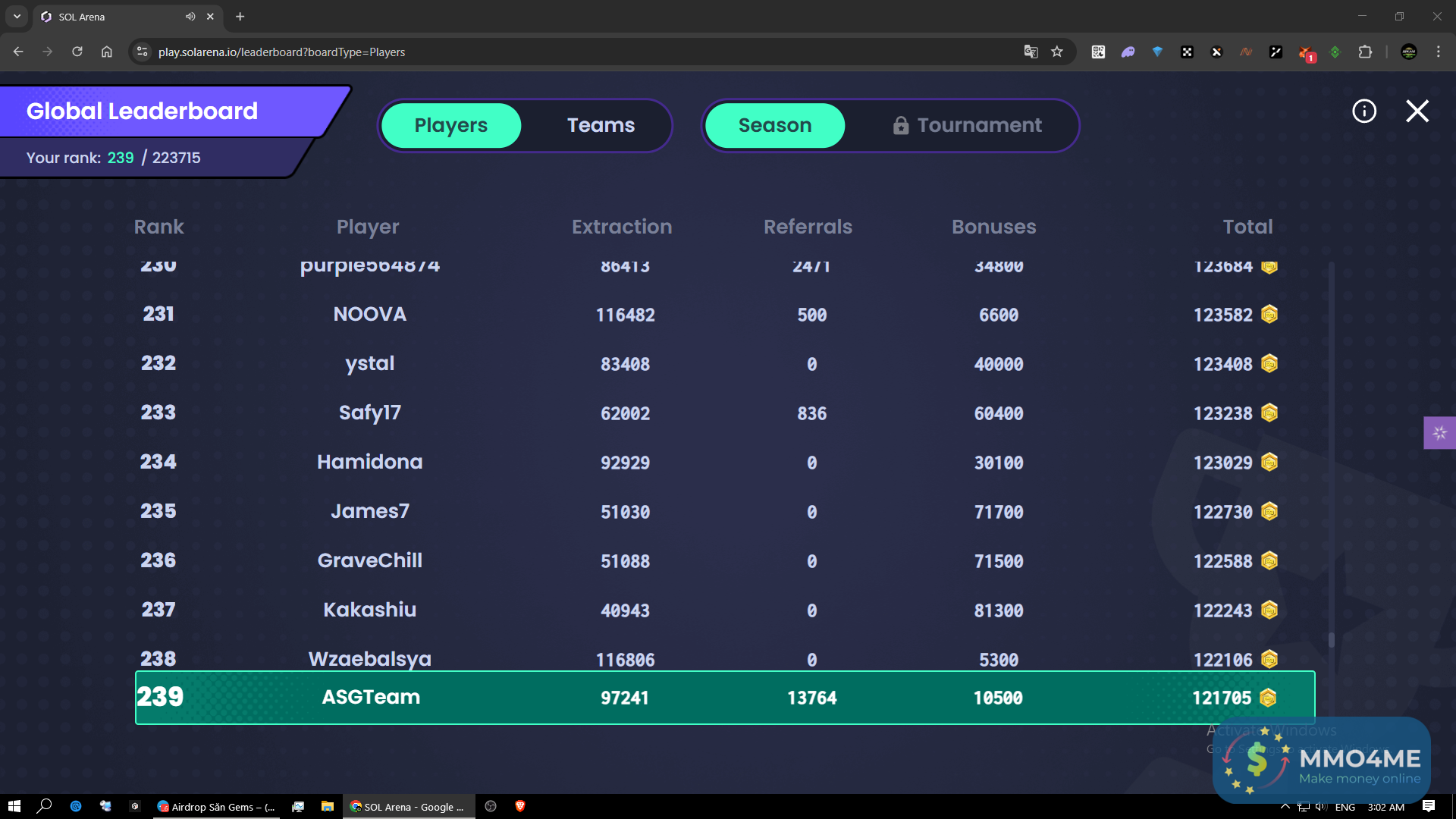The image size is (1456, 819).
Task: Reload the page with the refresh icon
Action: (77, 52)
